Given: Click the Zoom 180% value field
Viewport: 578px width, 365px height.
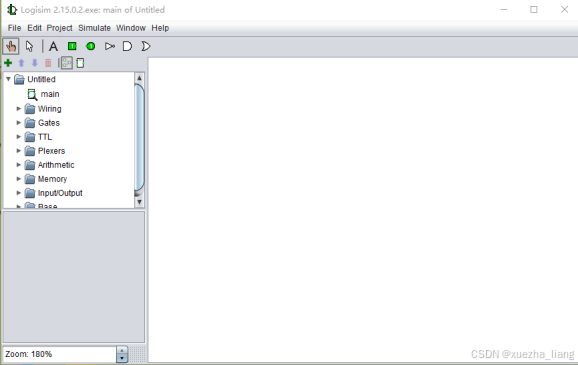Looking at the screenshot, I should [59, 354].
